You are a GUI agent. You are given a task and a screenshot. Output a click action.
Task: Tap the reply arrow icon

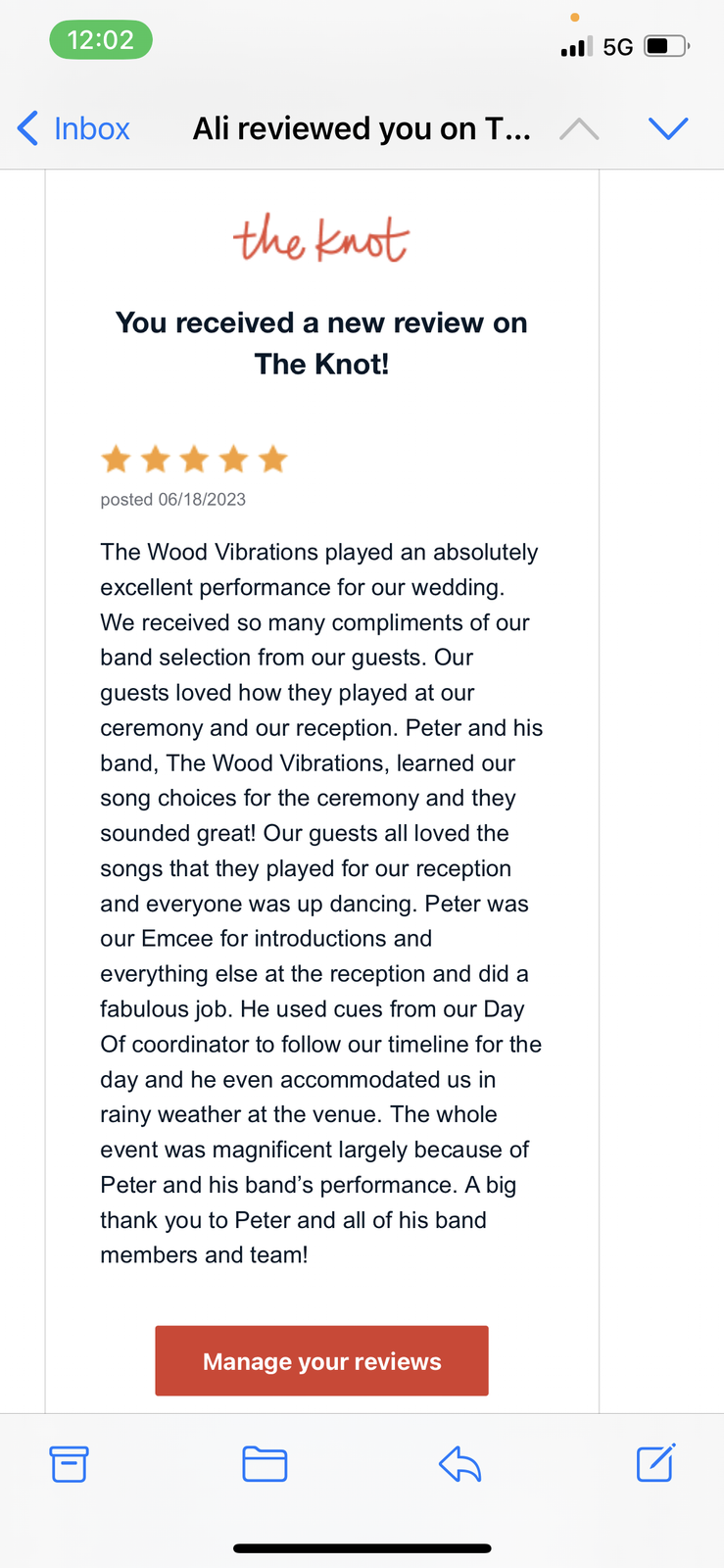click(x=459, y=1464)
